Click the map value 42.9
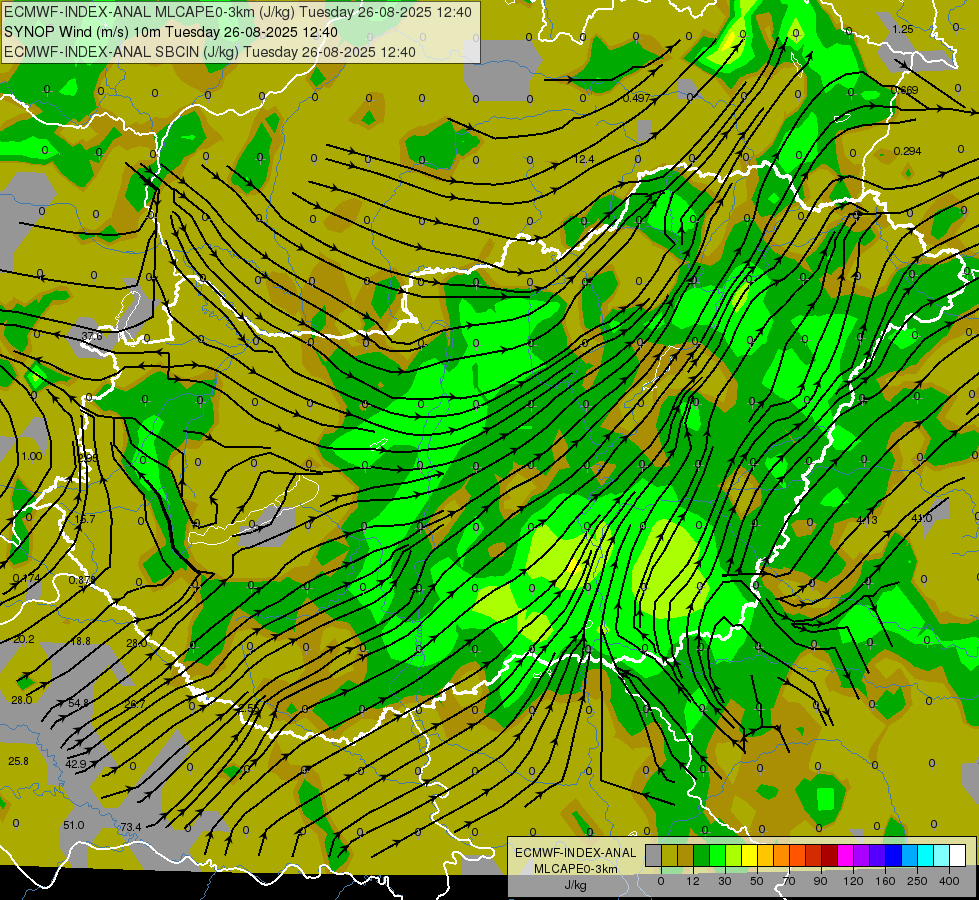 point(76,764)
